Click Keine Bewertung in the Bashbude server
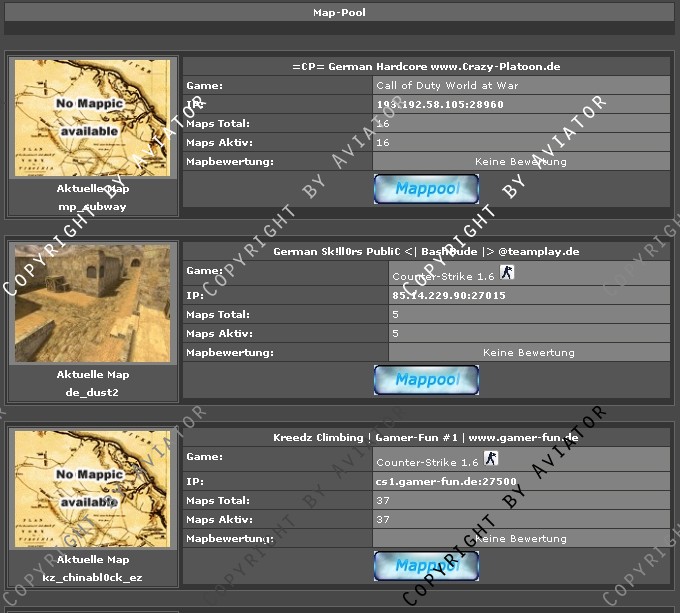The image size is (680, 613). point(529,353)
